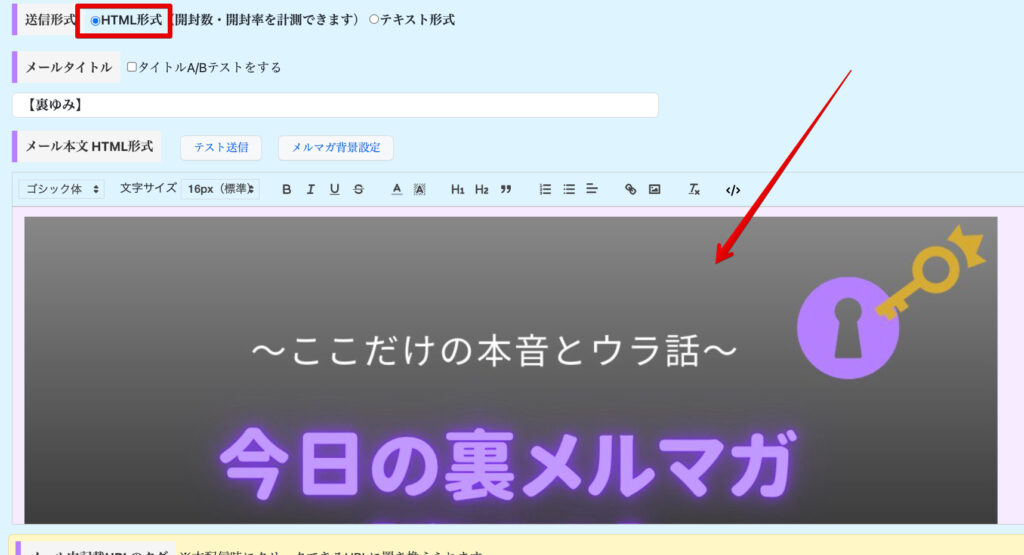Apply Heading 1 style
The width and height of the screenshot is (1024, 555).
(458, 189)
